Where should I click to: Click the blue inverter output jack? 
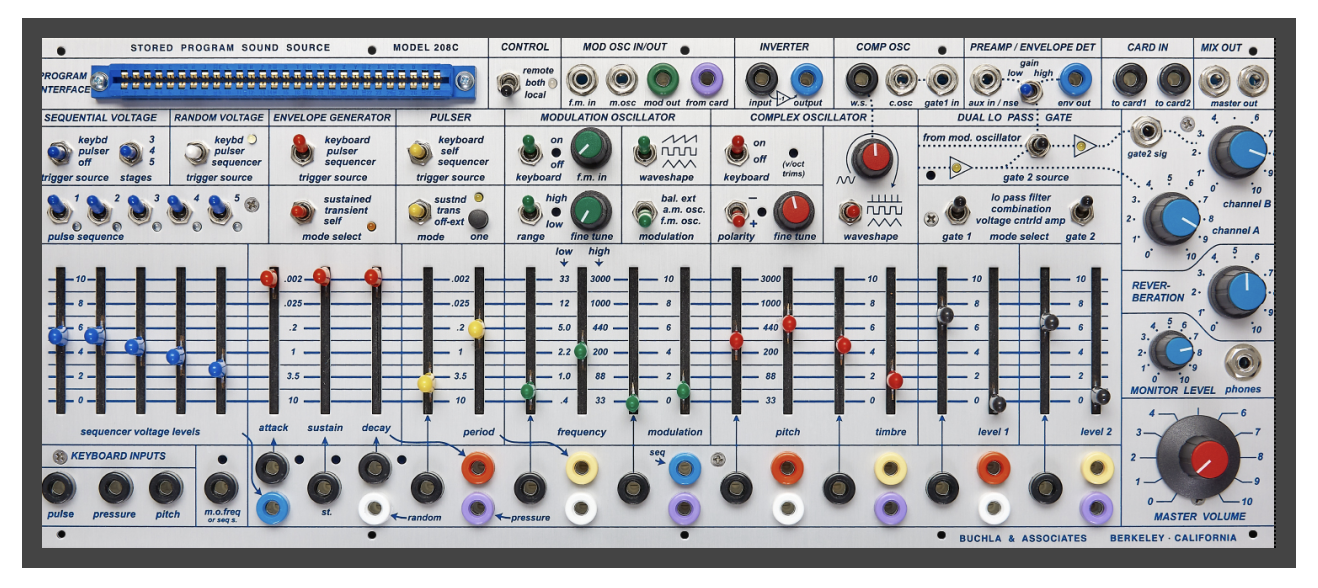click(x=806, y=79)
